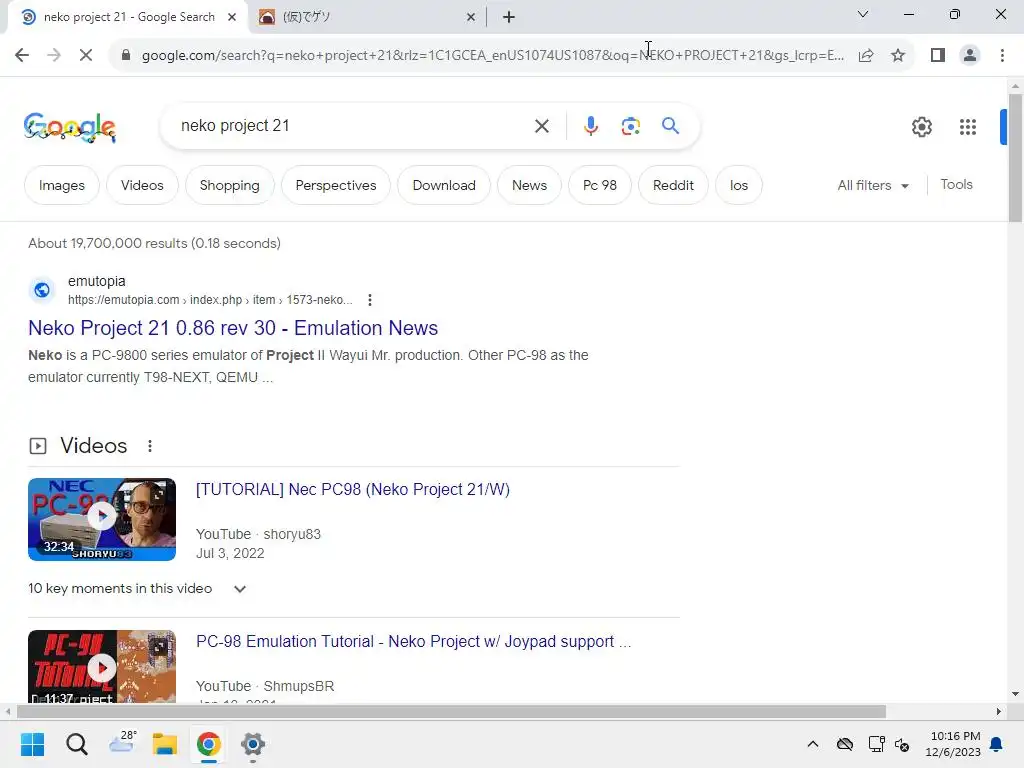Image resolution: width=1024 pixels, height=768 pixels.
Task: Open Chrome three-dot menu
Action: pyautogui.click(x=1002, y=55)
